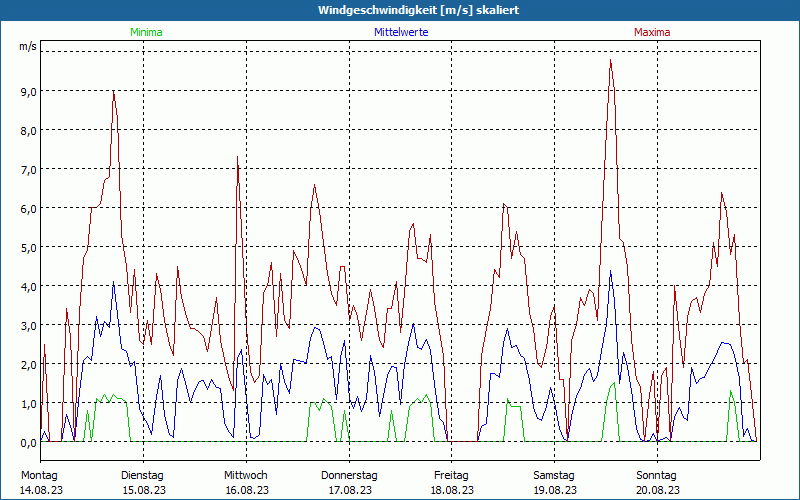Viewport: 800px width, 500px height.
Task: Click the highest blue peak on Samstag
Action: pyautogui.click(x=610, y=271)
